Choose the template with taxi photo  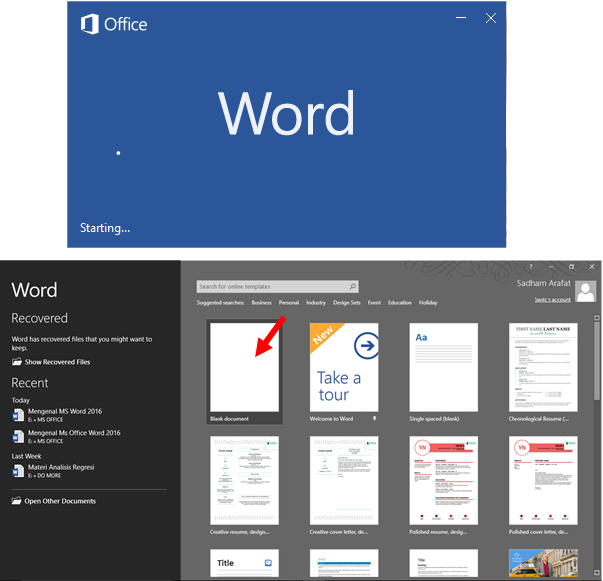(543, 563)
